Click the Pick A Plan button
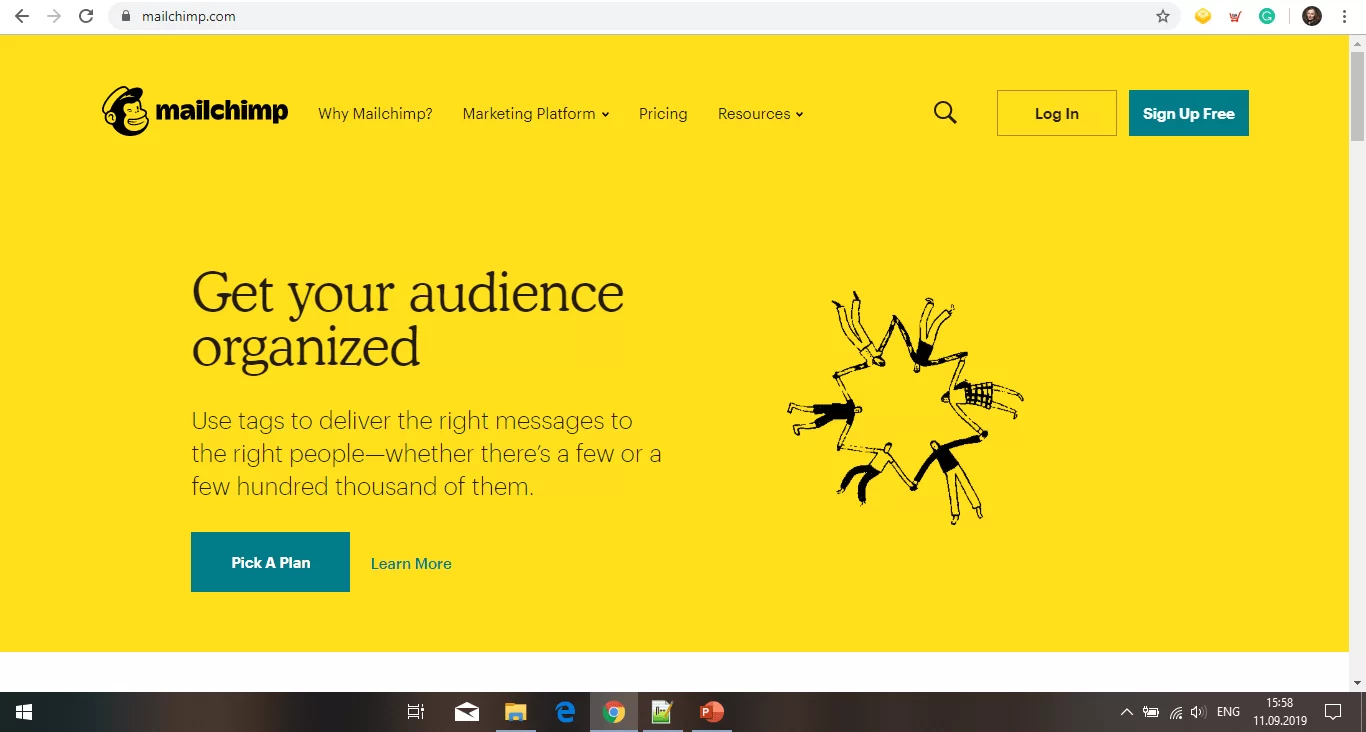Viewport: 1366px width, 732px height. [x=270, y=562]
